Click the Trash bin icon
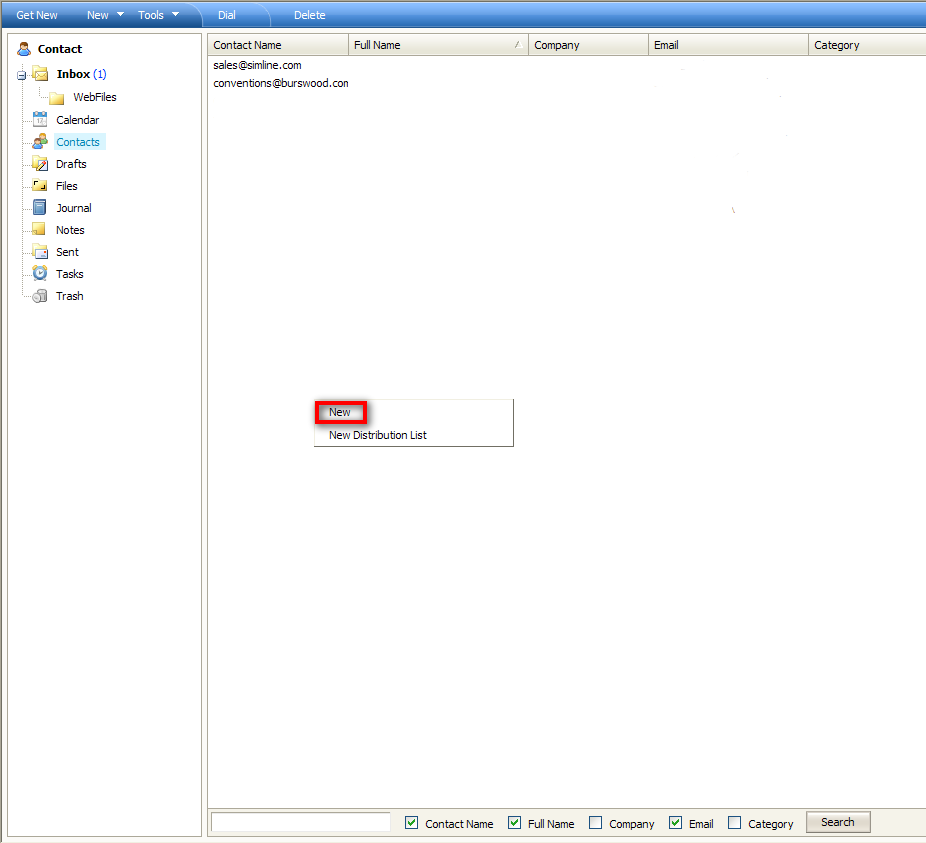926x843 pixels. 40,296
